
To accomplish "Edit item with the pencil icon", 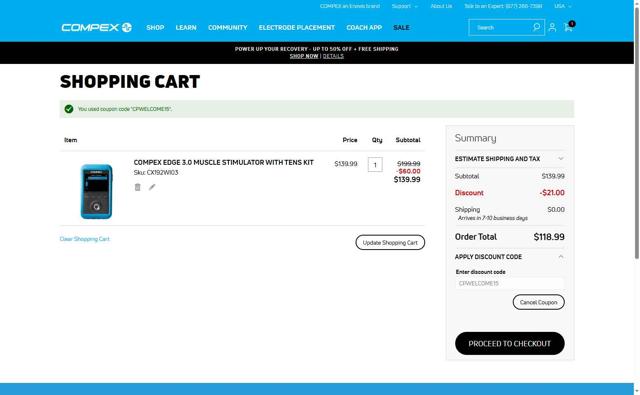I will (152, 187).
